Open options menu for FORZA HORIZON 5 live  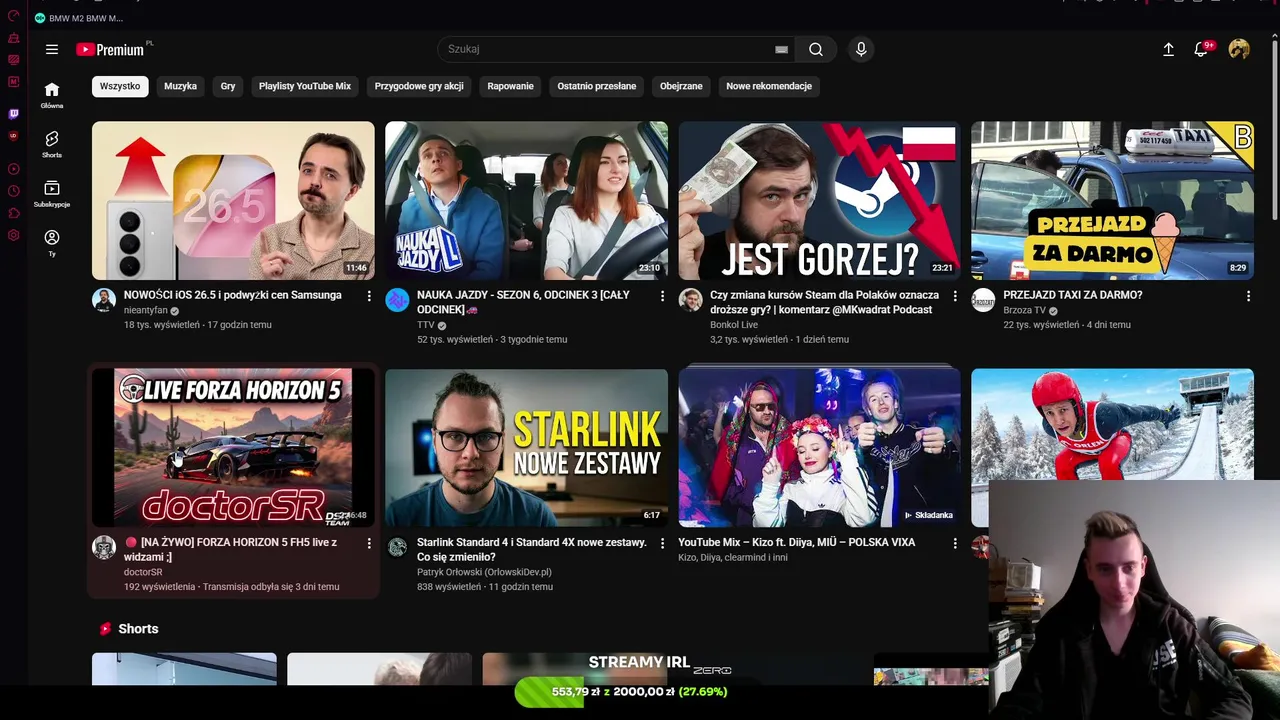369,543
